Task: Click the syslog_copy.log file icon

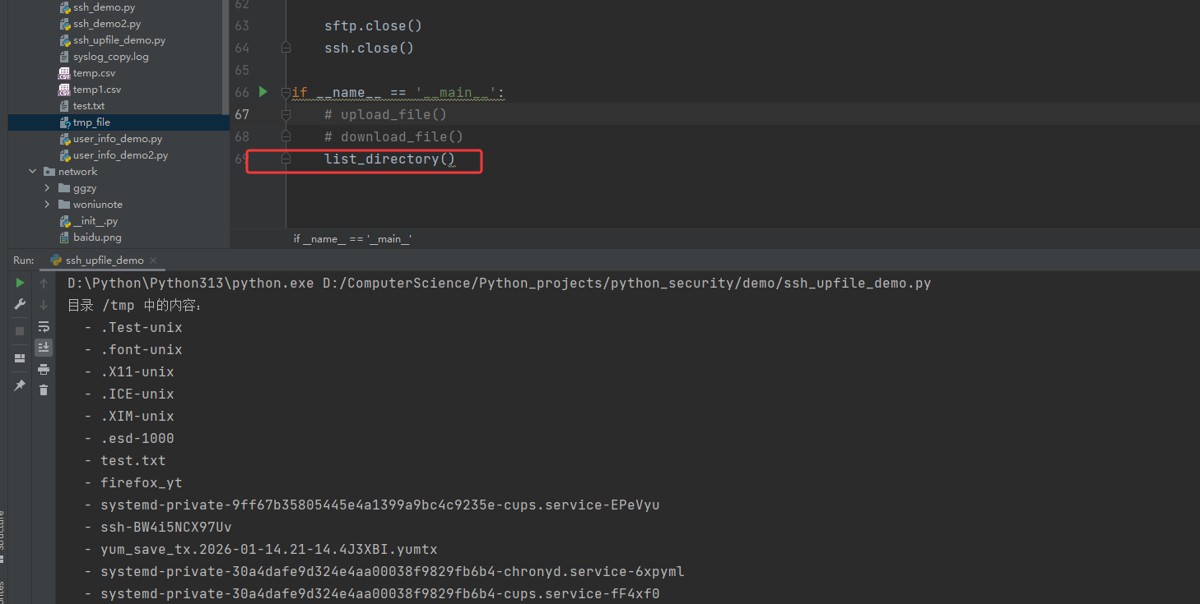Action: coord(64,57)
